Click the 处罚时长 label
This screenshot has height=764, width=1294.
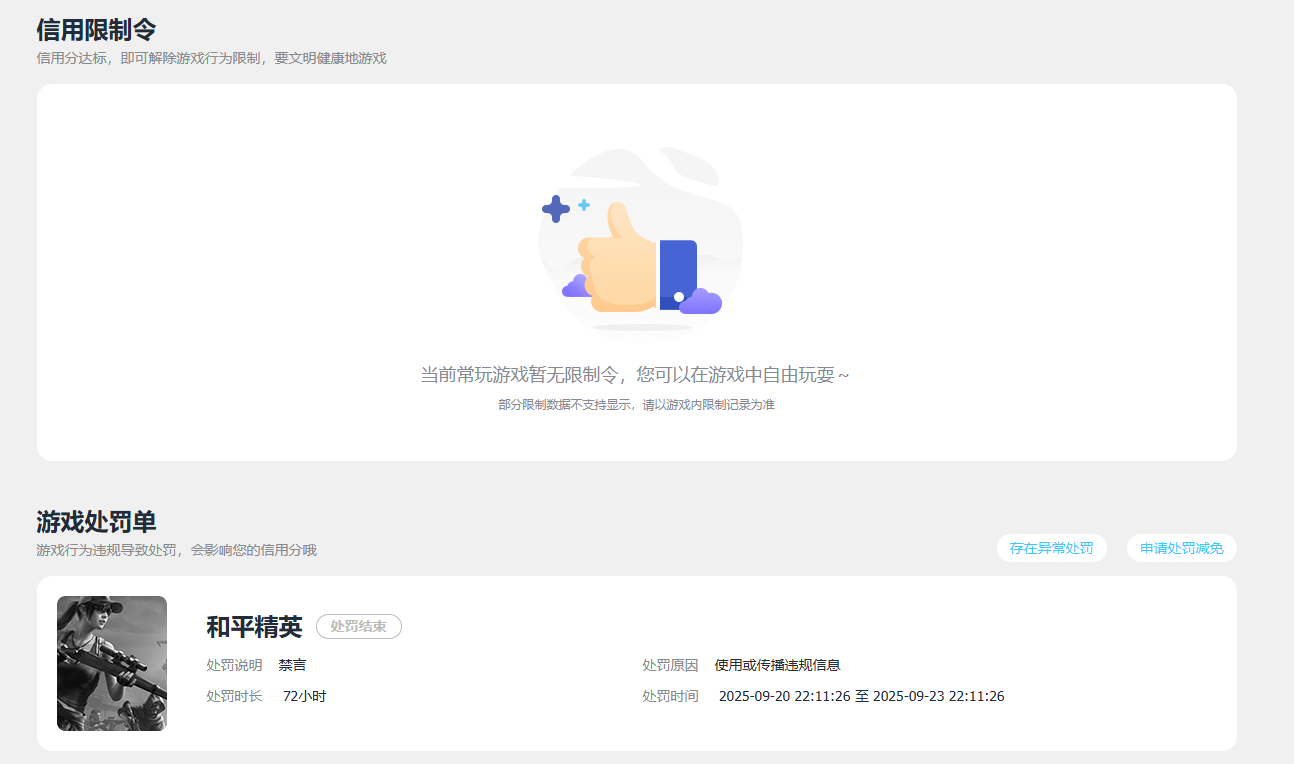pos(234,696)
